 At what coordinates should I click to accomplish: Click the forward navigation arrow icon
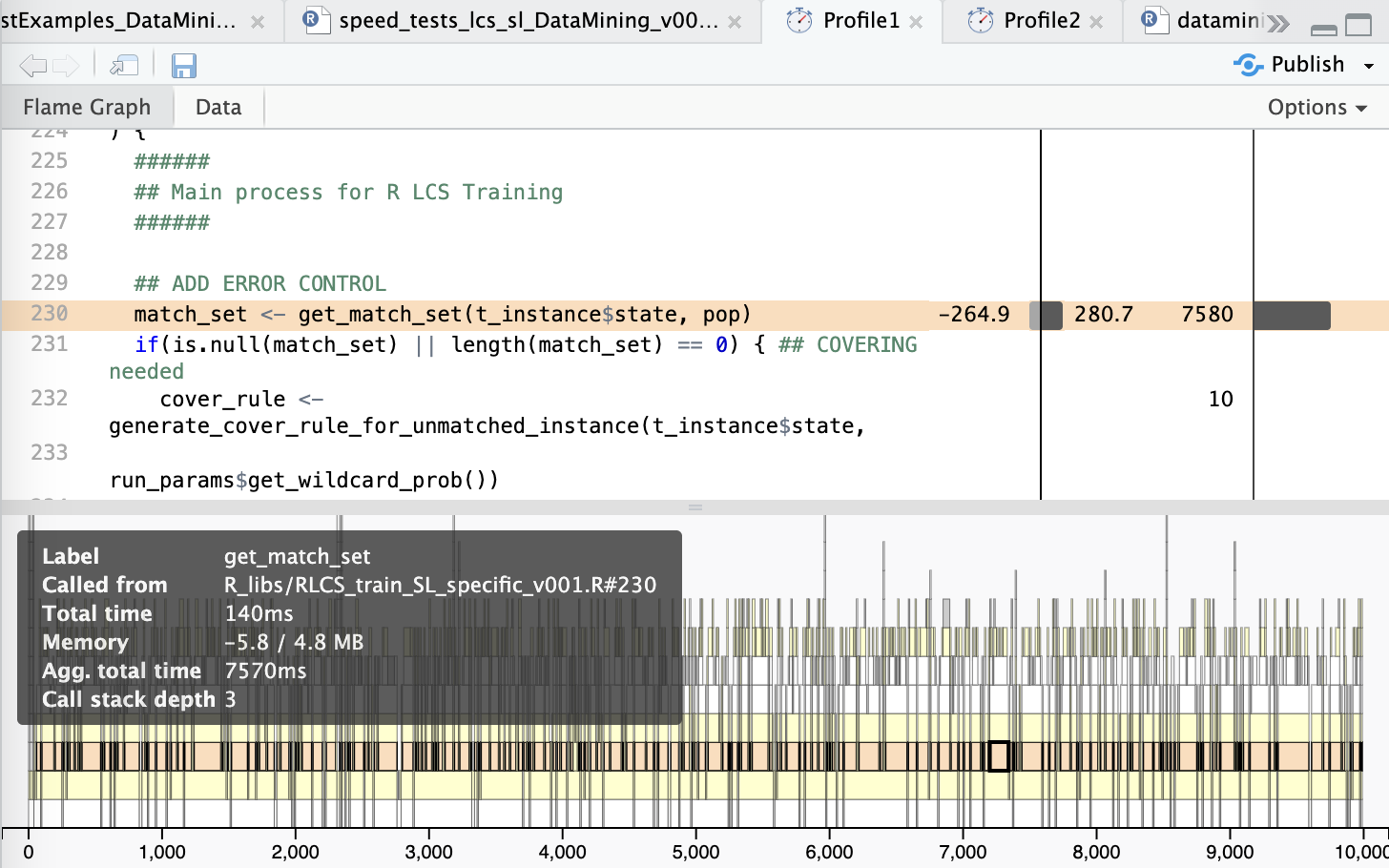[66, 66]
